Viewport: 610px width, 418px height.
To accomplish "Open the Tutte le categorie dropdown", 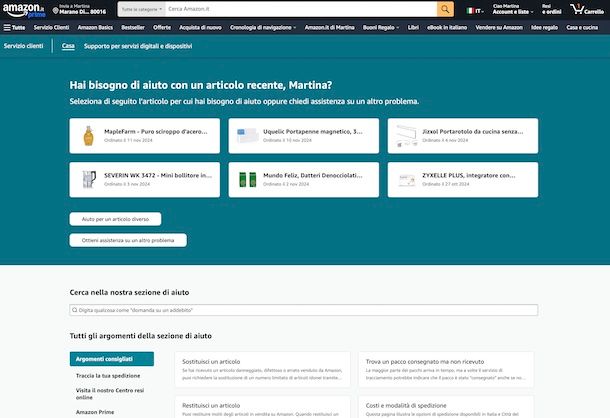I will click(x=142, y=9).
